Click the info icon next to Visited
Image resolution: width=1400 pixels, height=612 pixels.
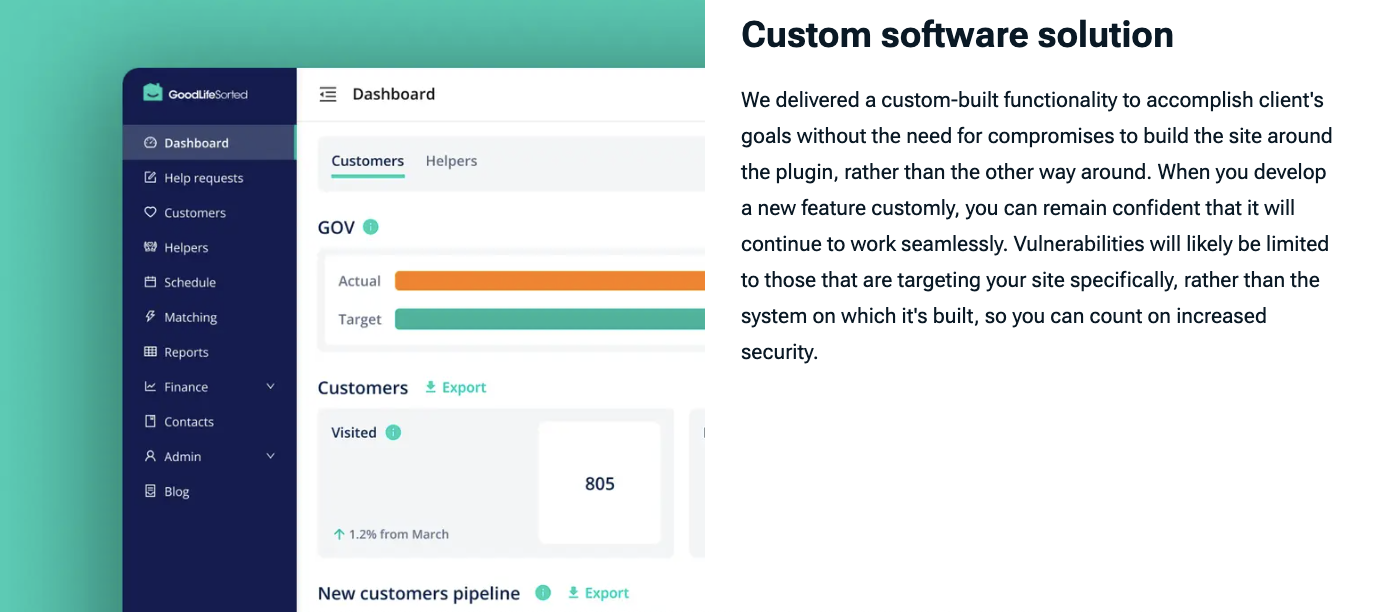click(x=393, y=432)
